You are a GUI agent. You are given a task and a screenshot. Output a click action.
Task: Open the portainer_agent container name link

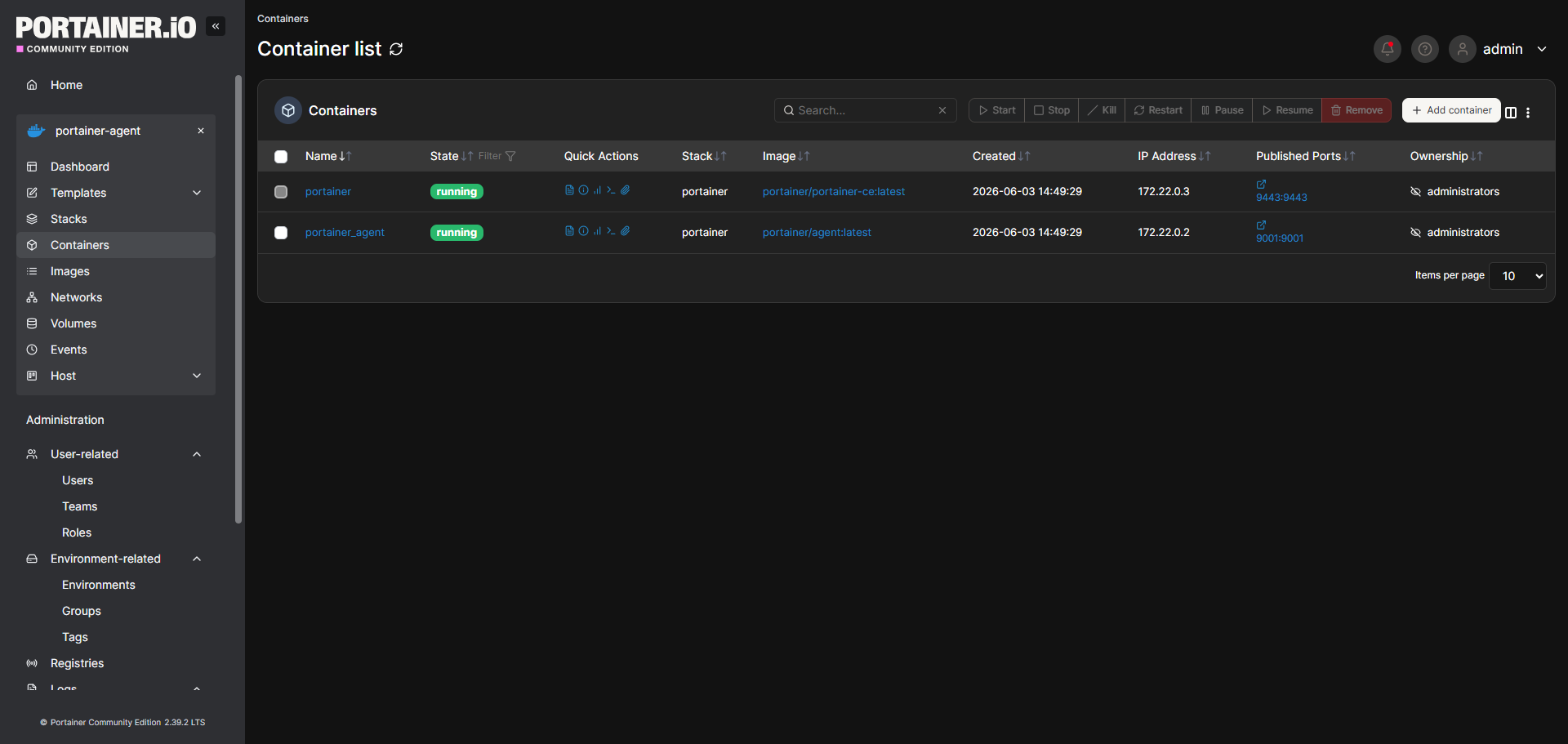pyautogui.click(x=345, y=233)
